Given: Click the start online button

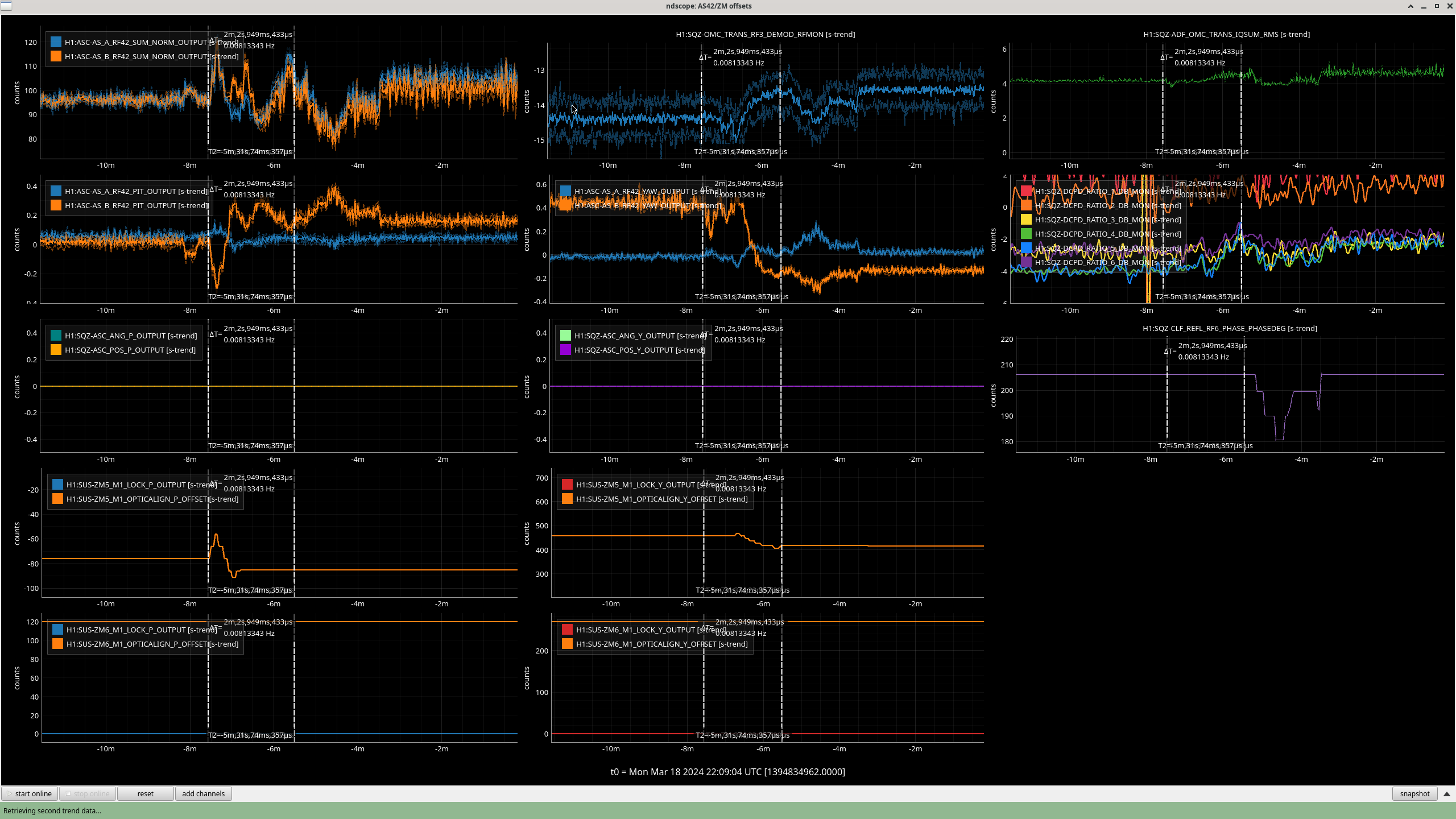Looking at the screenshot, I should click(29, 793).
